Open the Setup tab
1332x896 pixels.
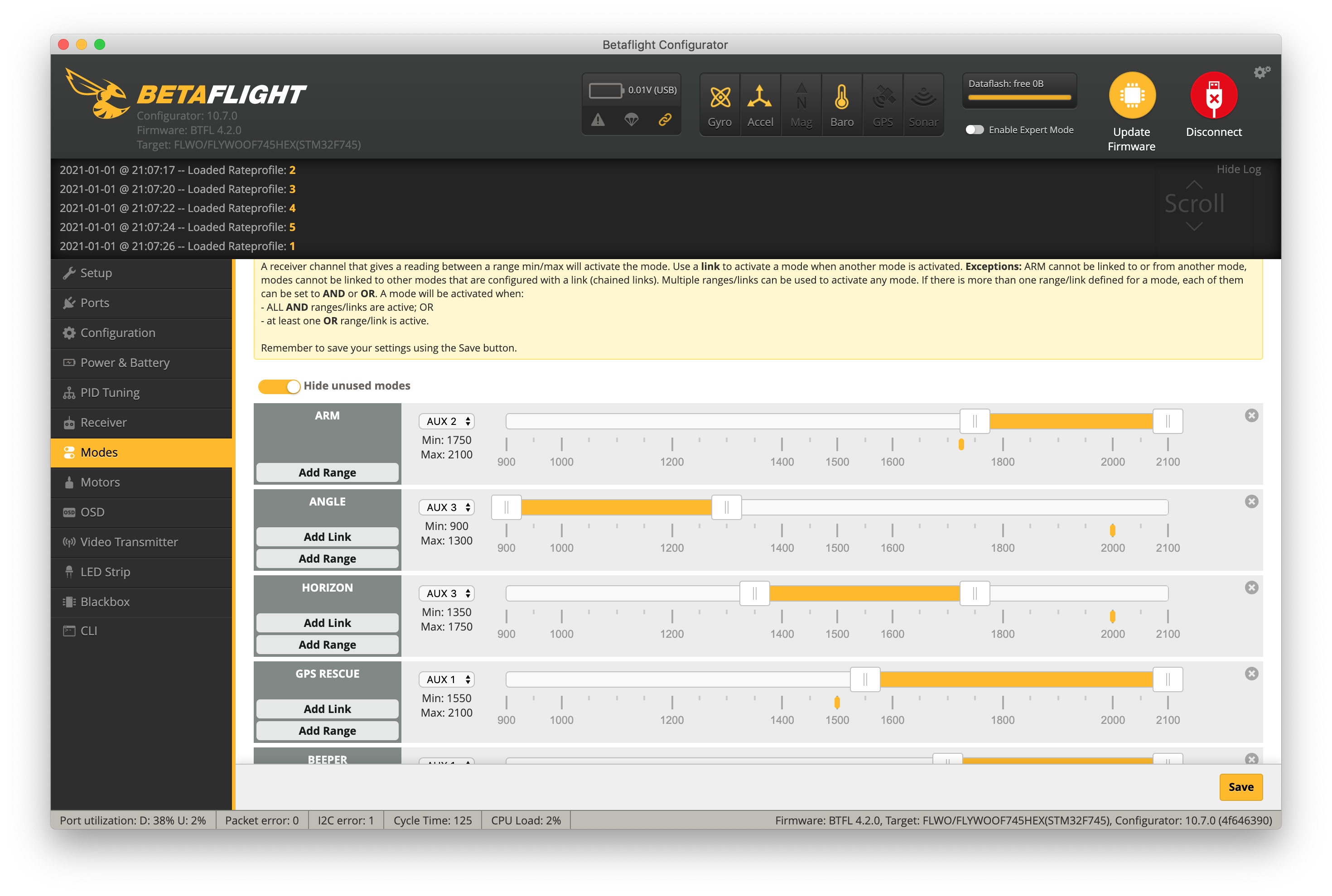[141, 273]
